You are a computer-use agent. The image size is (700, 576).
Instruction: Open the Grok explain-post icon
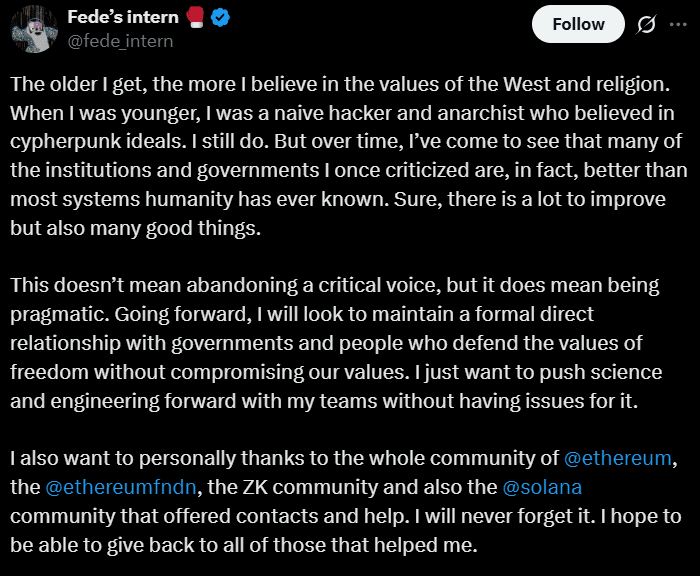(647, 24)
